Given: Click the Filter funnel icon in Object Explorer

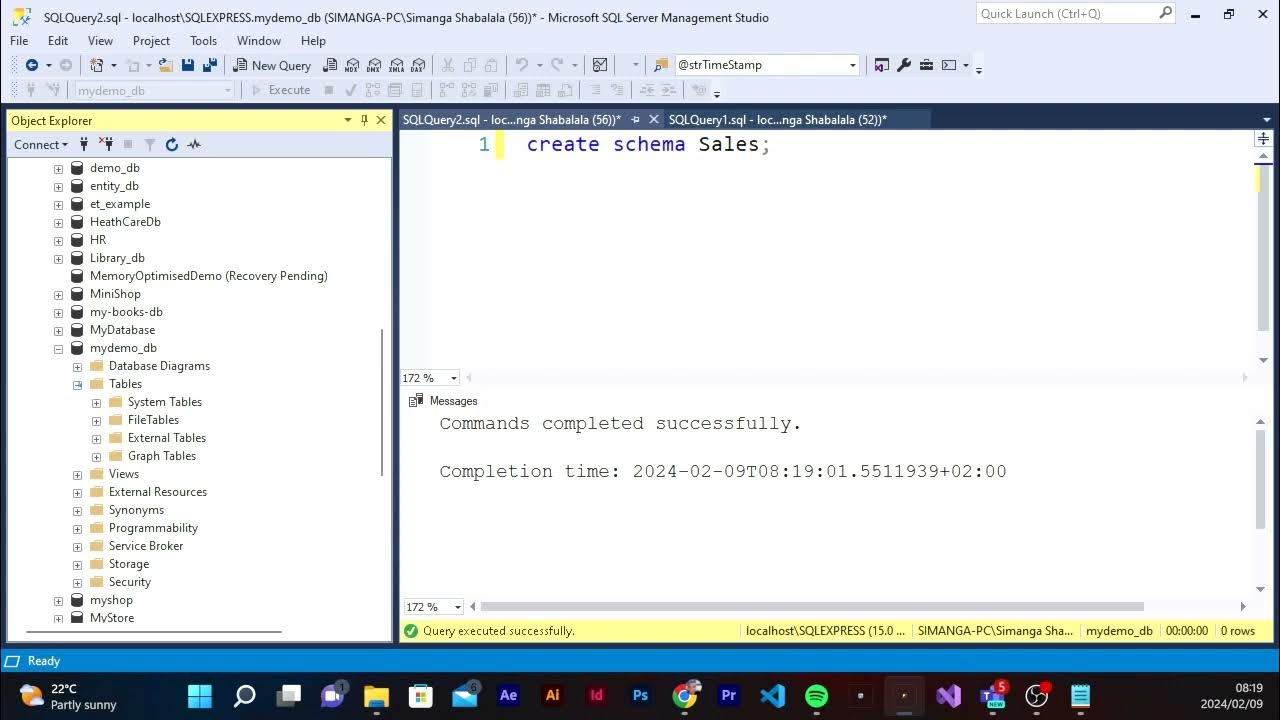Looking at the screenshot, I should coord(150,144).
